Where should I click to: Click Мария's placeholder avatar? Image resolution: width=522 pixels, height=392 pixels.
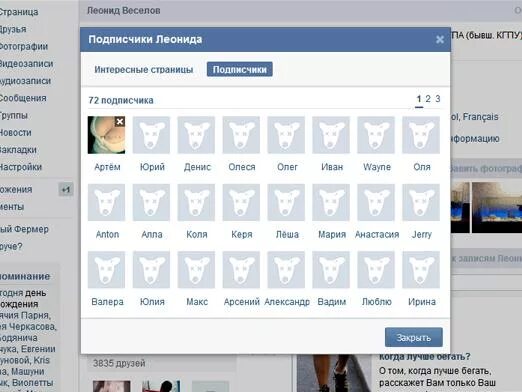331,203
